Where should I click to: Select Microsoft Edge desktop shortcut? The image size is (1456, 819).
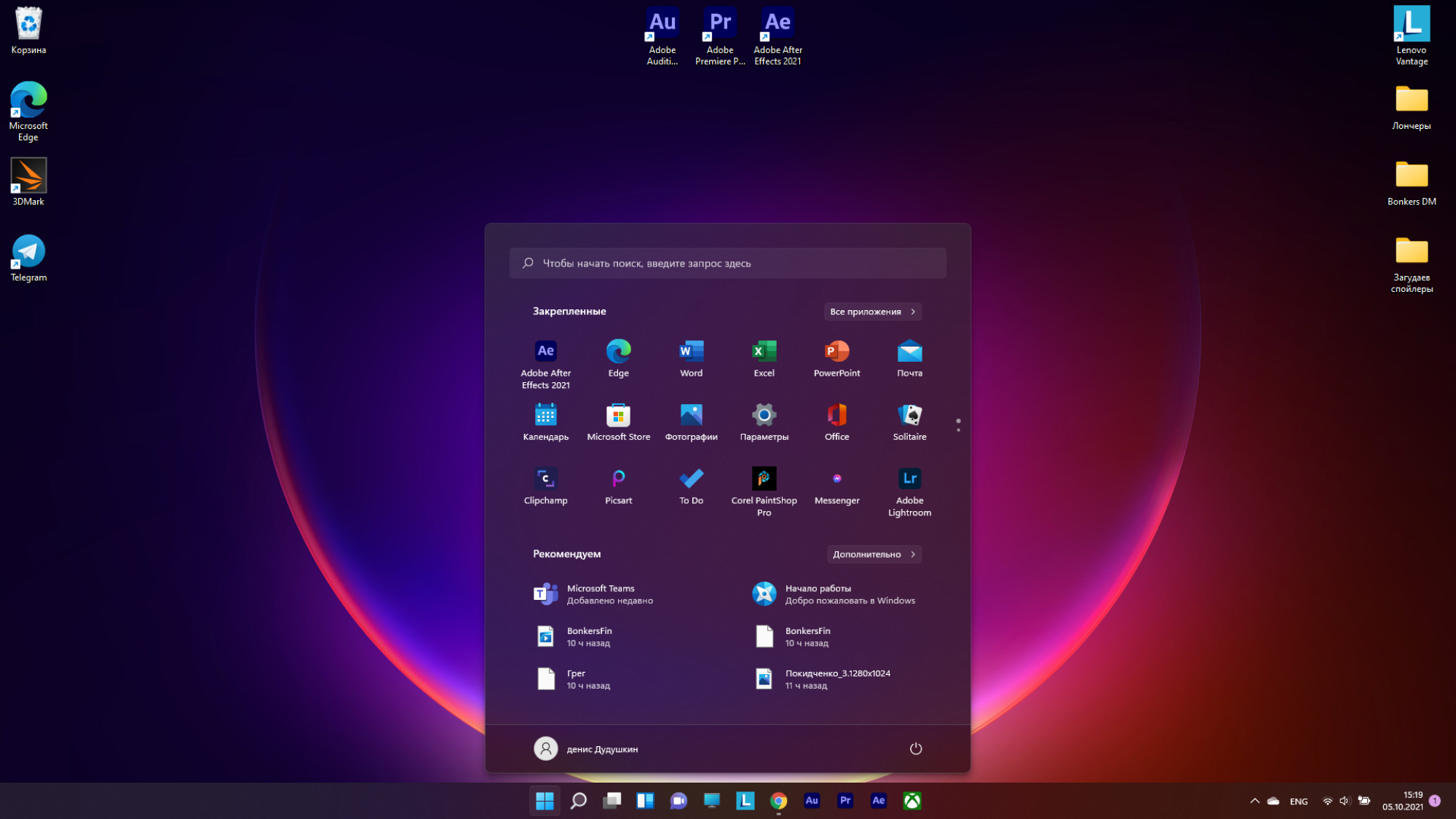28,111
